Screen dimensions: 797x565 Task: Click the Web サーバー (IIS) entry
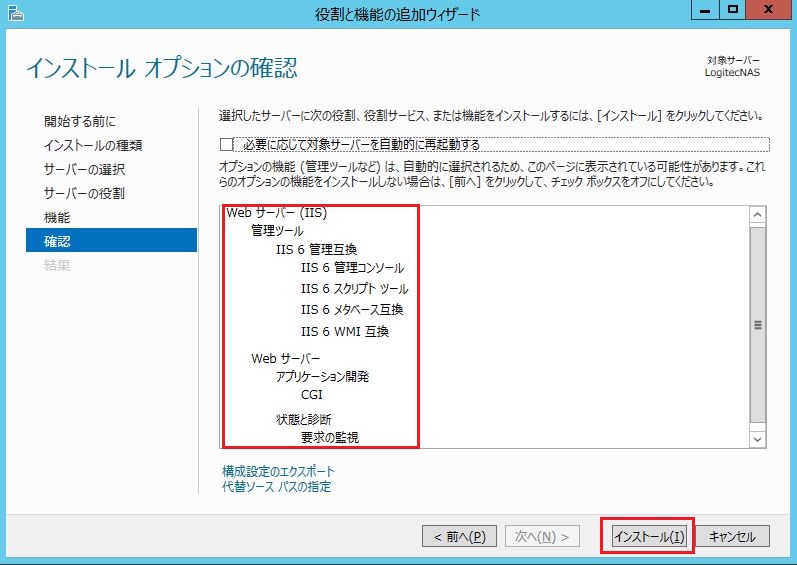[x=277, y=212]
